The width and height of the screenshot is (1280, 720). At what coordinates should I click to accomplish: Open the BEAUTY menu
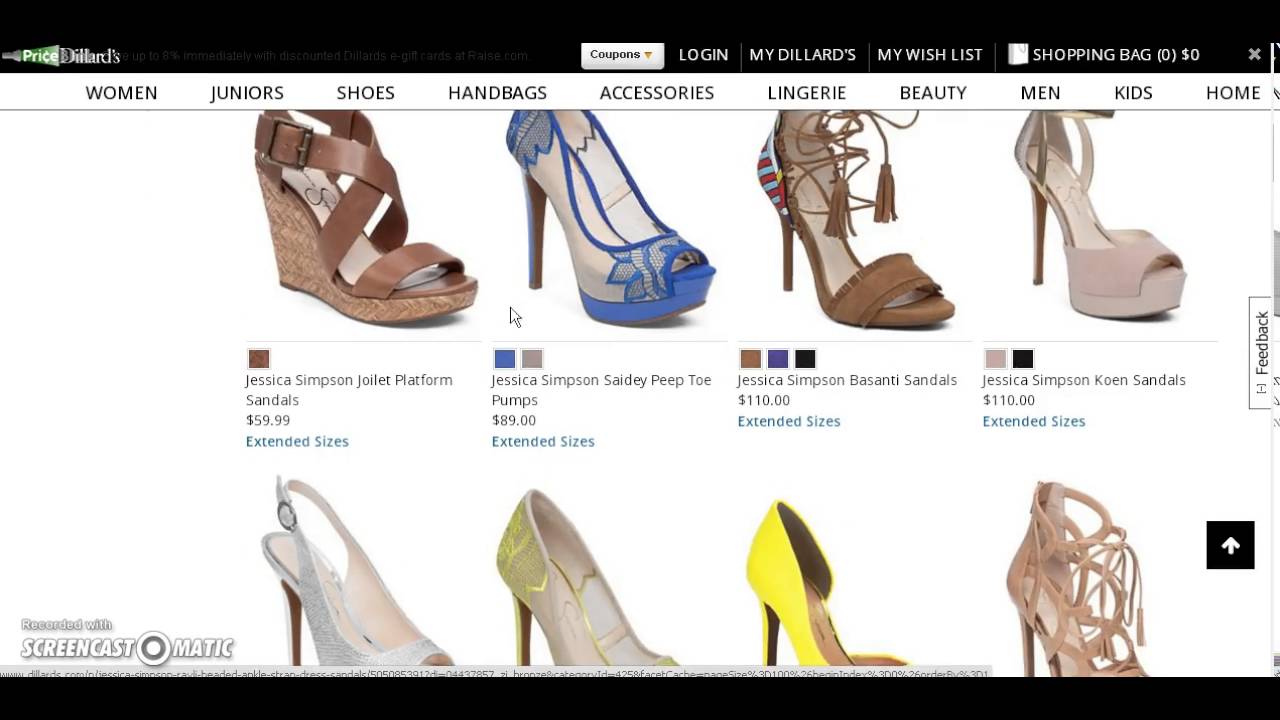(x=933, y=93)
